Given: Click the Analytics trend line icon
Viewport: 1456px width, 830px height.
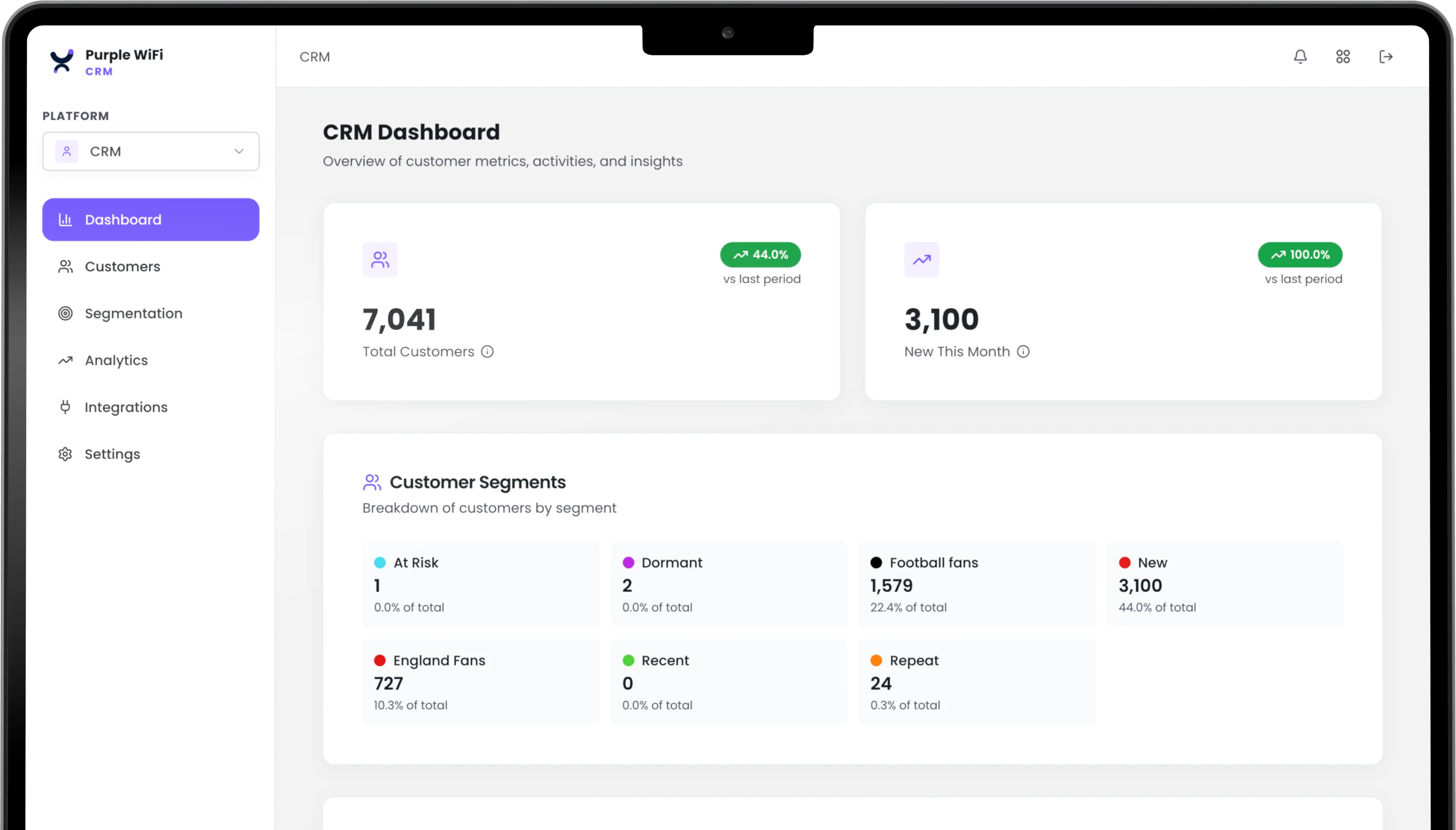Looking at the screenshot, I should coord(65,360).
